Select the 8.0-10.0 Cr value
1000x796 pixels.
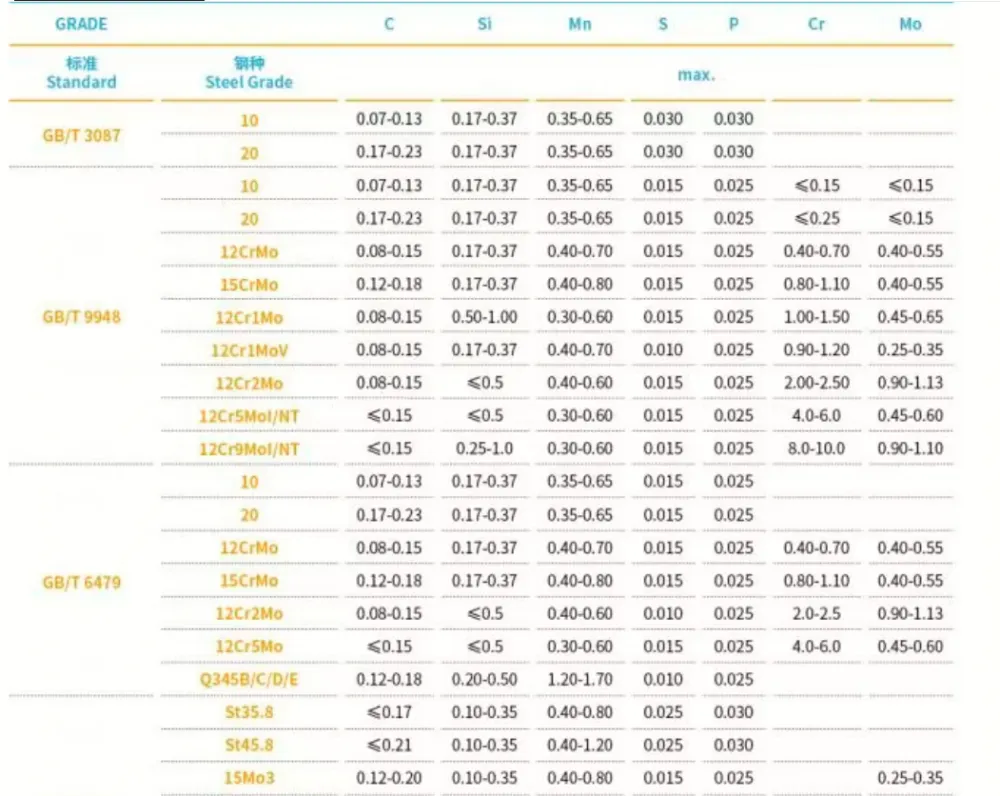[x=816, y=448]
